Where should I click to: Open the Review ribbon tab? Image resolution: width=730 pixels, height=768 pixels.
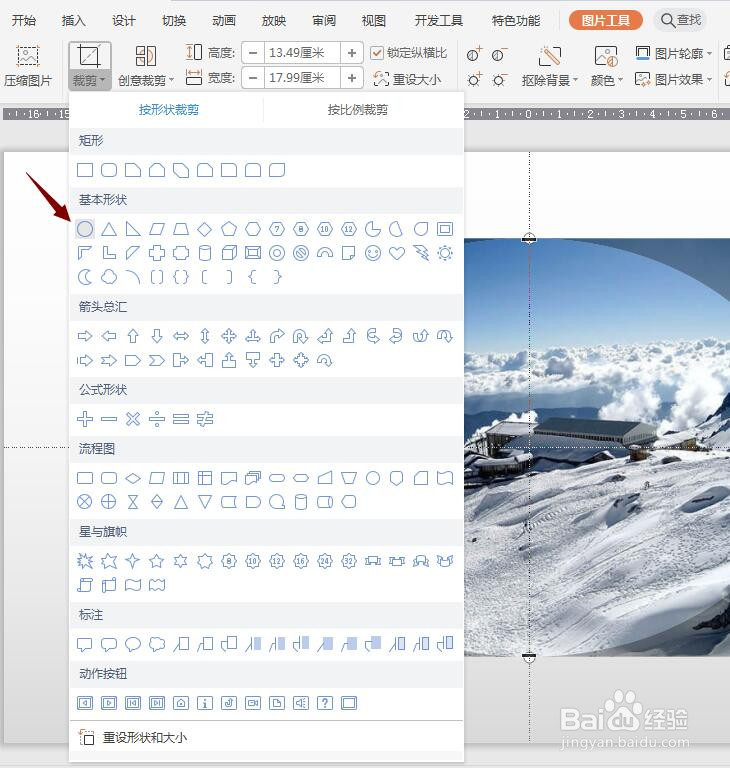click(324, 21)
